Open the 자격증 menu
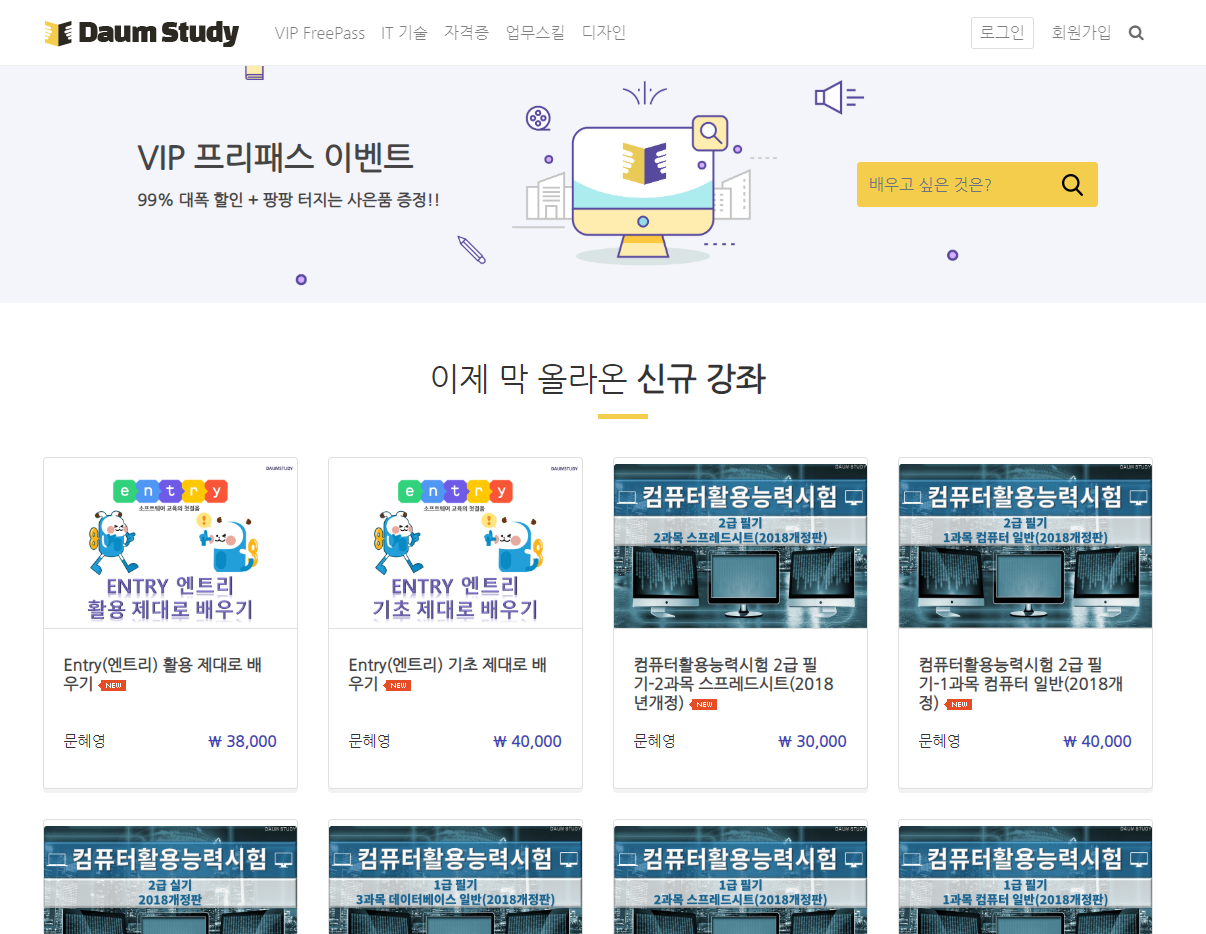The image size is (1206, 934). coord(466,32)
